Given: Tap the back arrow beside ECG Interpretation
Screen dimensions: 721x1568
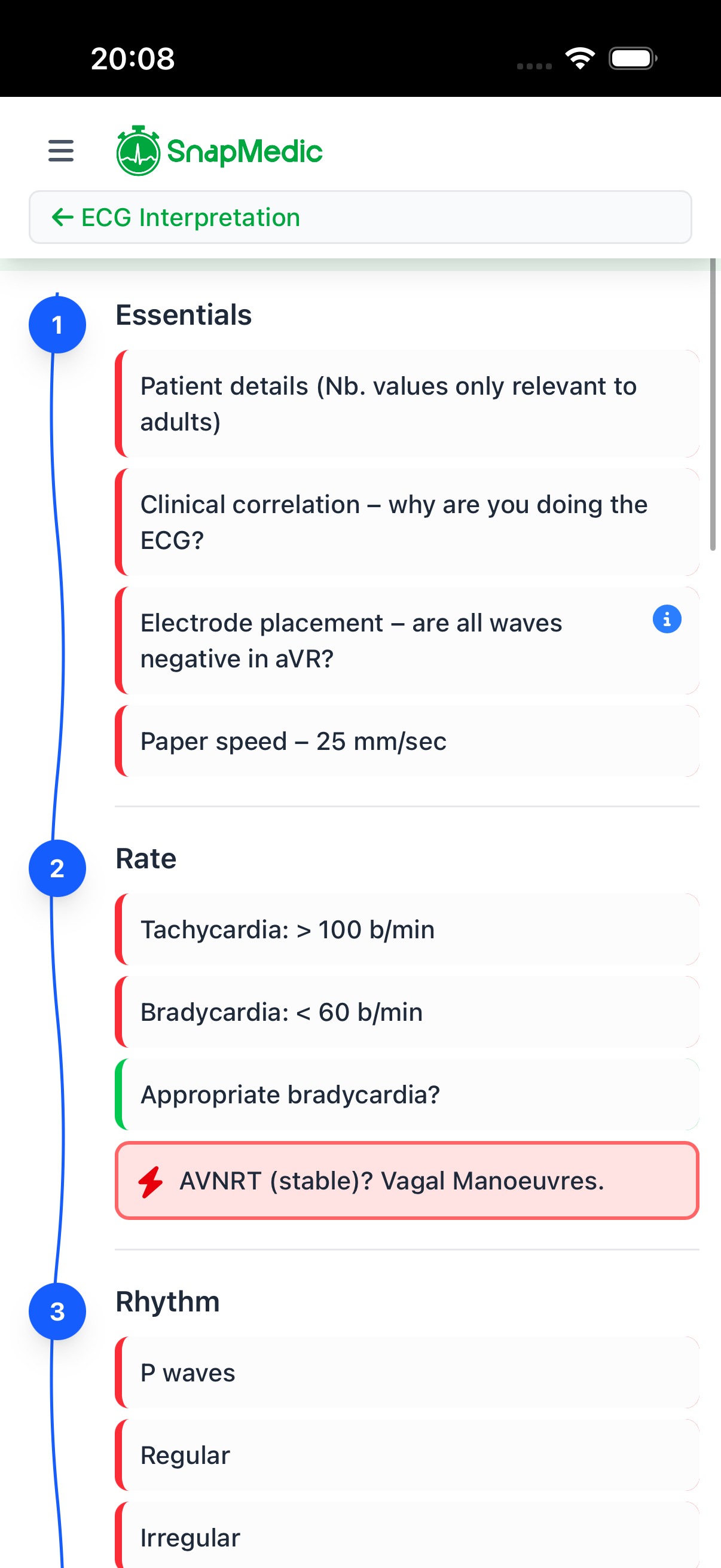Looking at the screenshot, I should pyautogui.click(x=63, y=217).
